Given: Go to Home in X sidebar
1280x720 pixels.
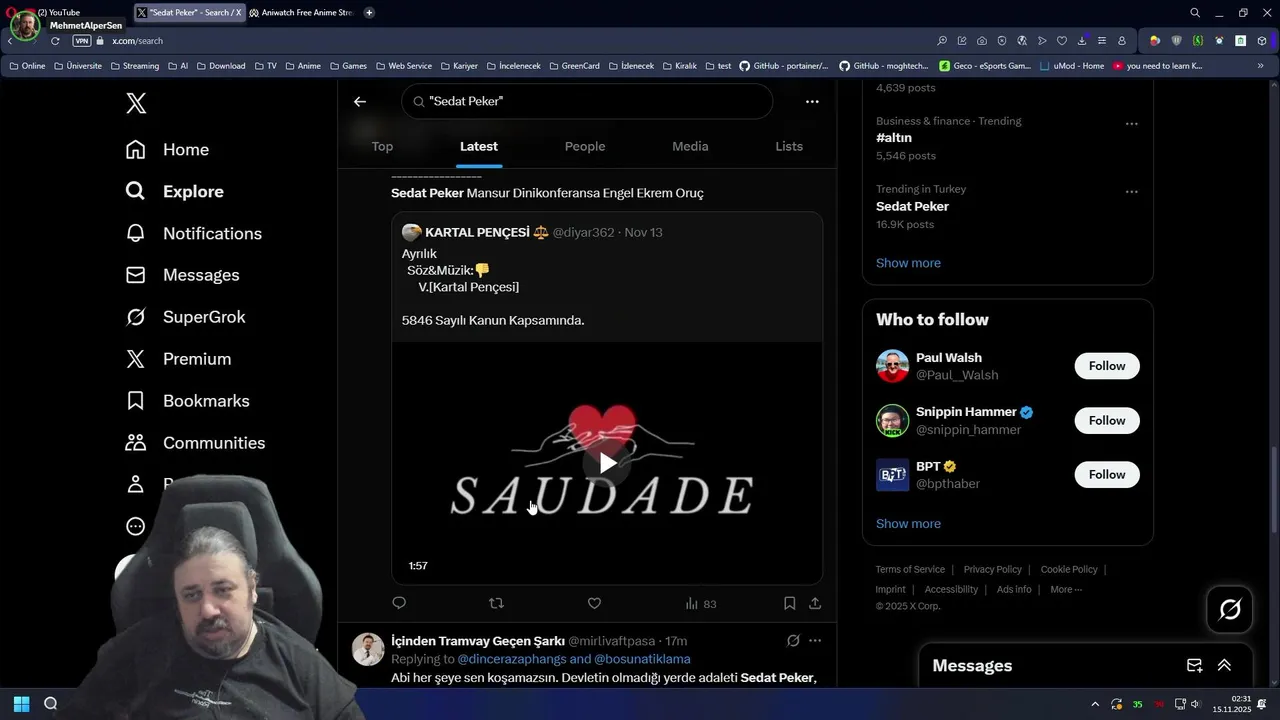Looking at the screenshot, I should point(167,149).
